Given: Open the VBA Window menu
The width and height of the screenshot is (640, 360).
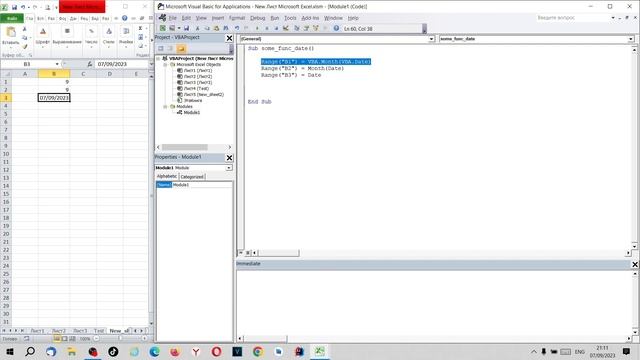Looking at the screenshot, I should coord(333,18).
